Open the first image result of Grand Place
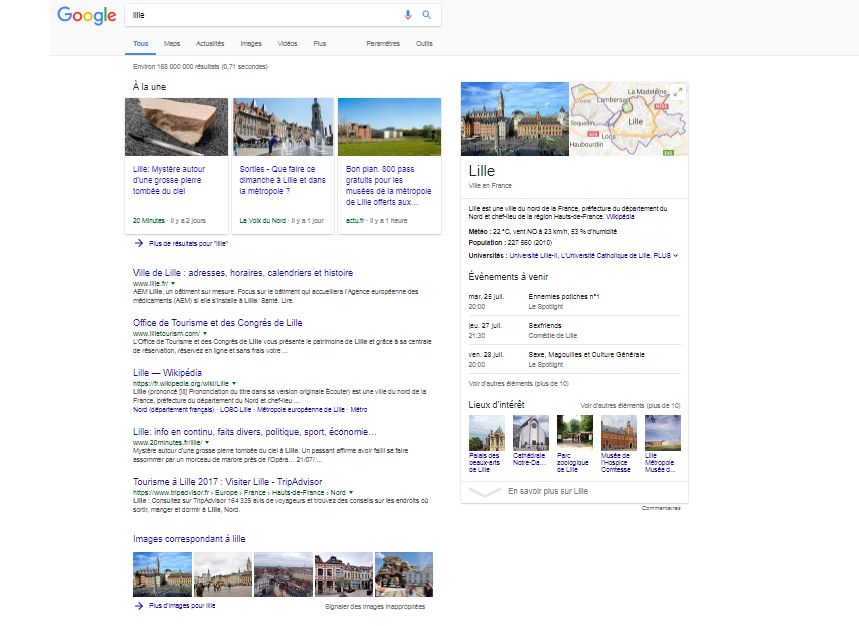Viewport: 859px width, 626px height. 162,574
